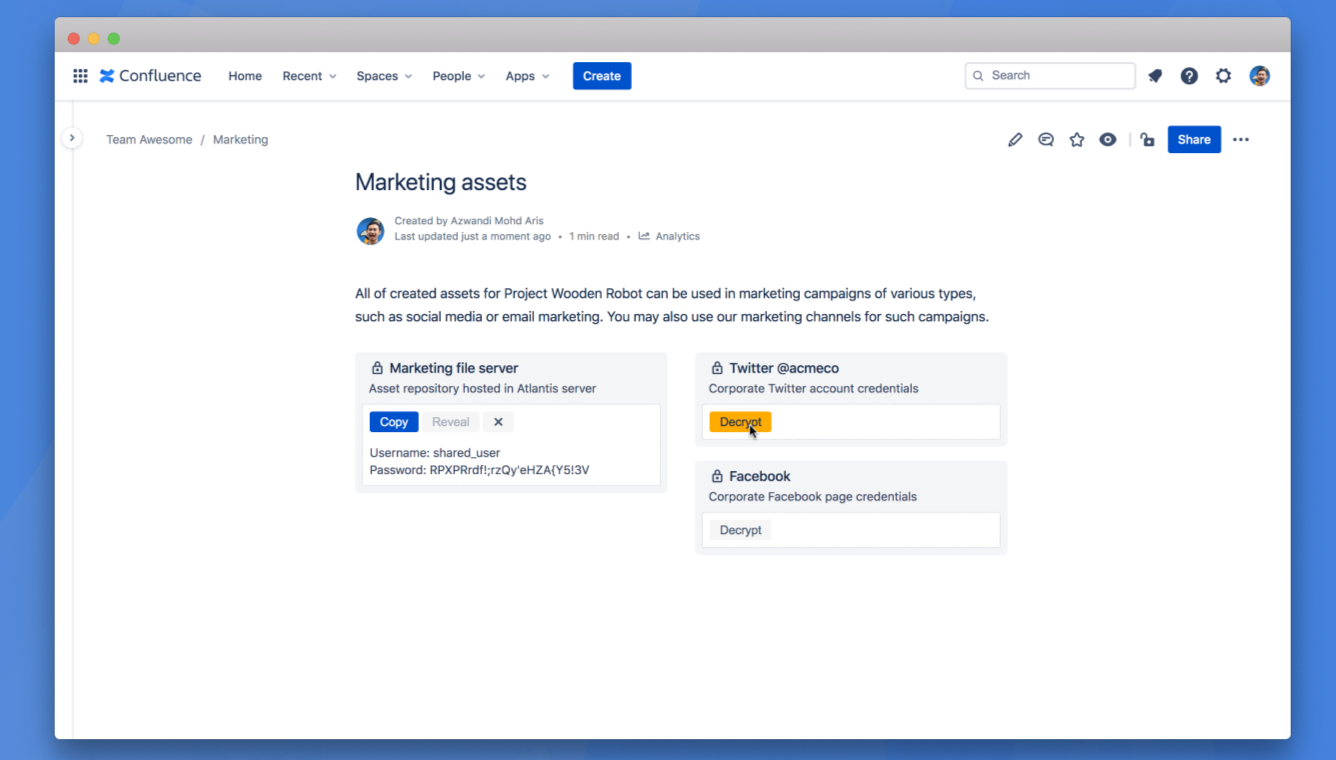Open the user profile avatar menu
This screenshot has height=760, width=1336.
[x=1260, y=76]
